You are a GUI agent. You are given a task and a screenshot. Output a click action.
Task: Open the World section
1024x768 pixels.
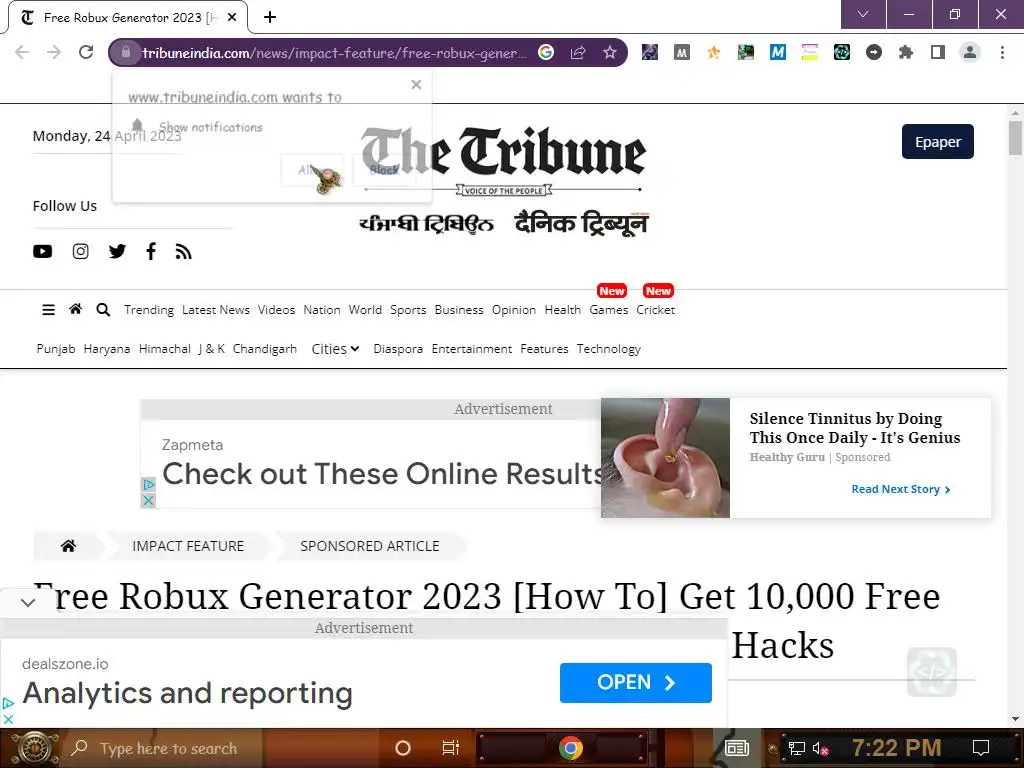point(365,310)
